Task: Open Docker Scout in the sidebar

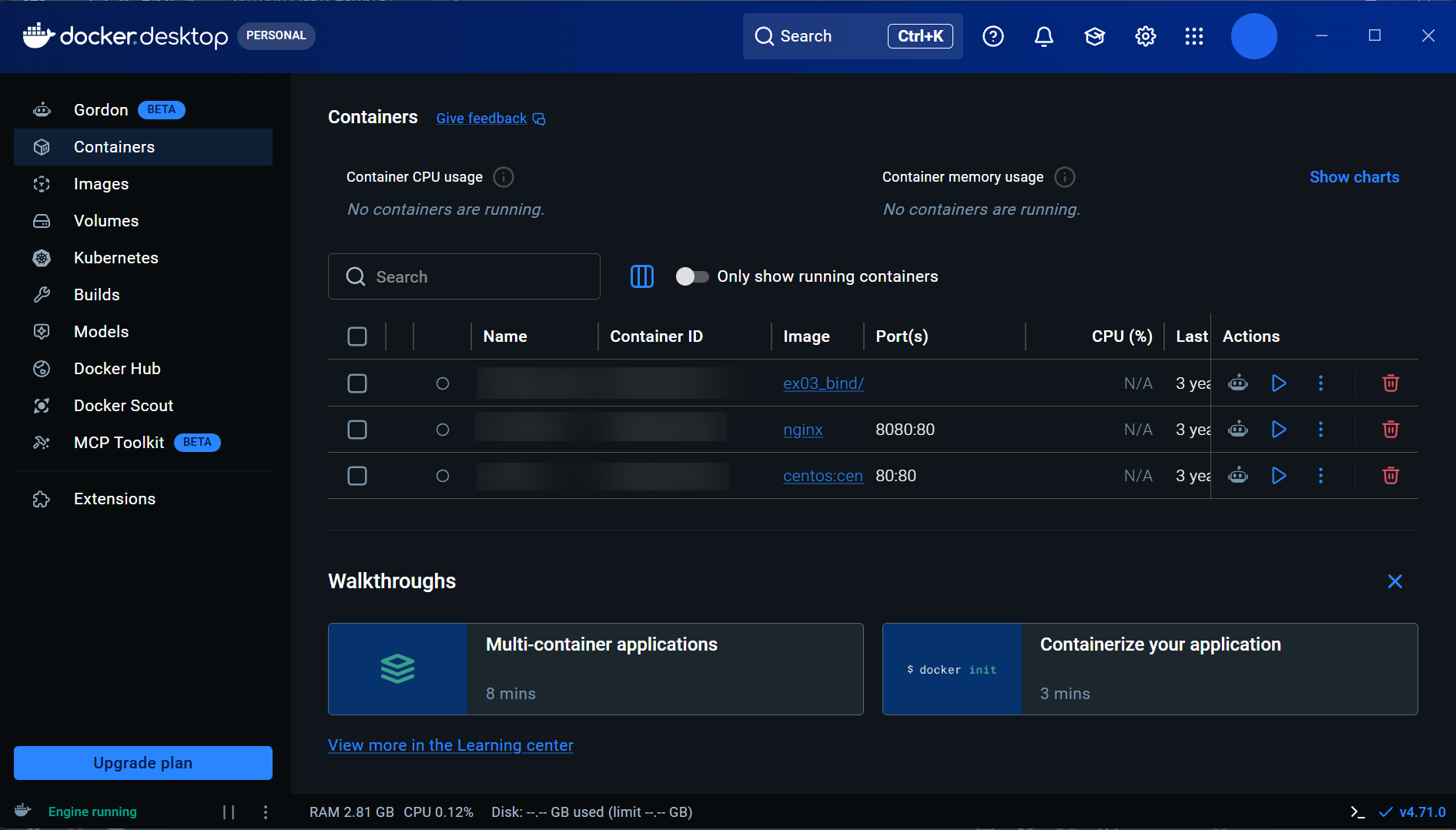Action: [143, 406]
